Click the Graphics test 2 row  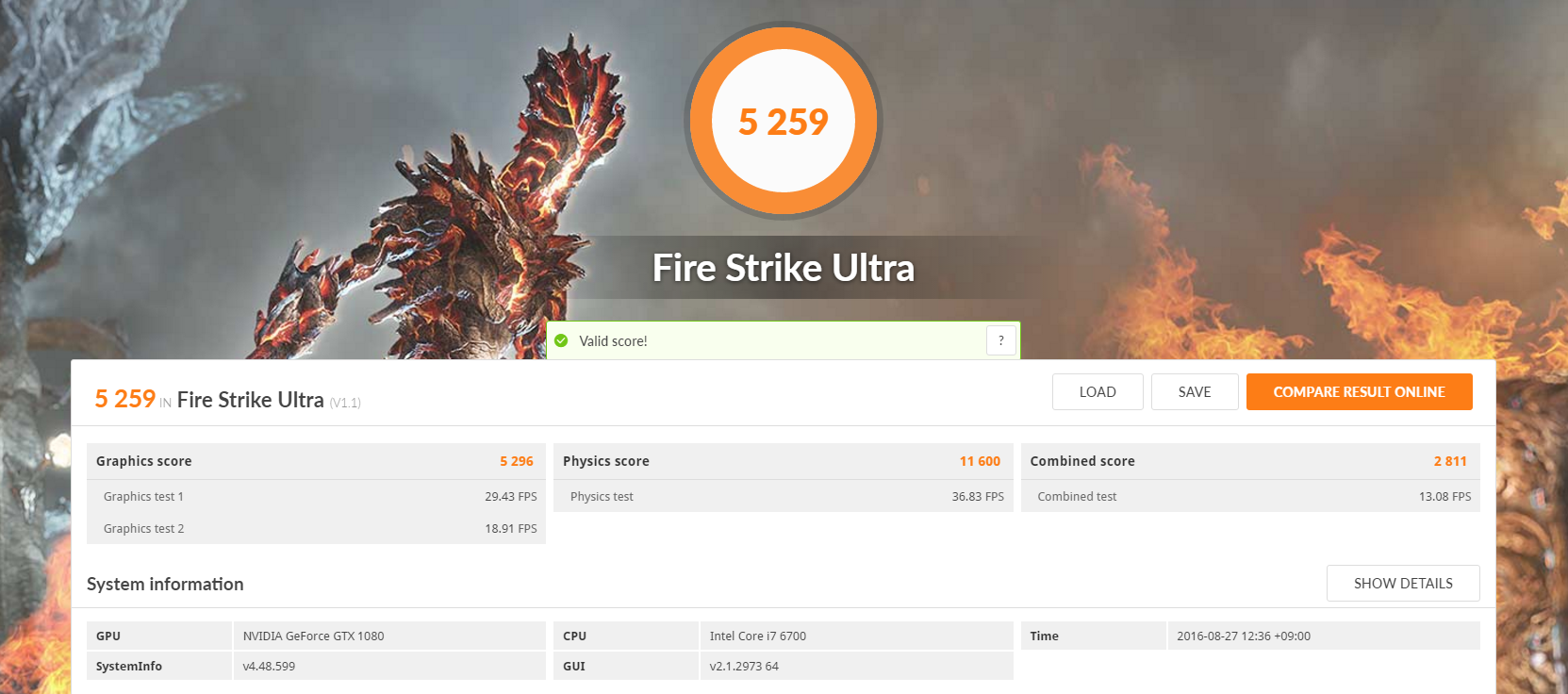coord(316,528)
